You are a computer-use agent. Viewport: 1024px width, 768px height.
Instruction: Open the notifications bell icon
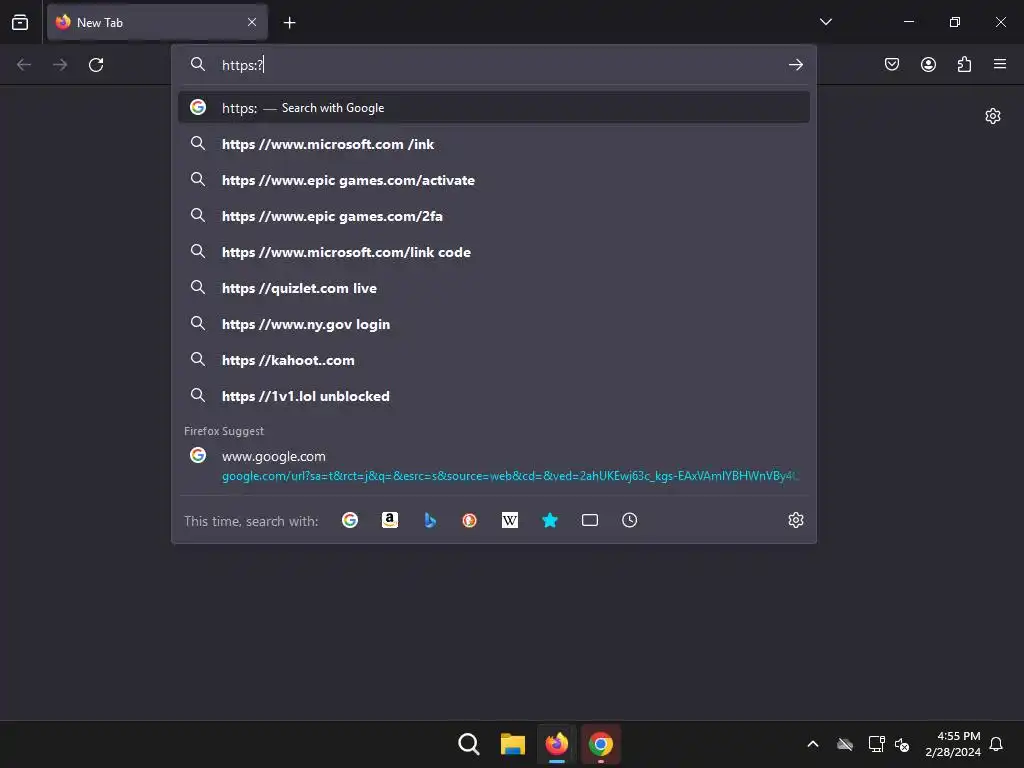point(996,744)
